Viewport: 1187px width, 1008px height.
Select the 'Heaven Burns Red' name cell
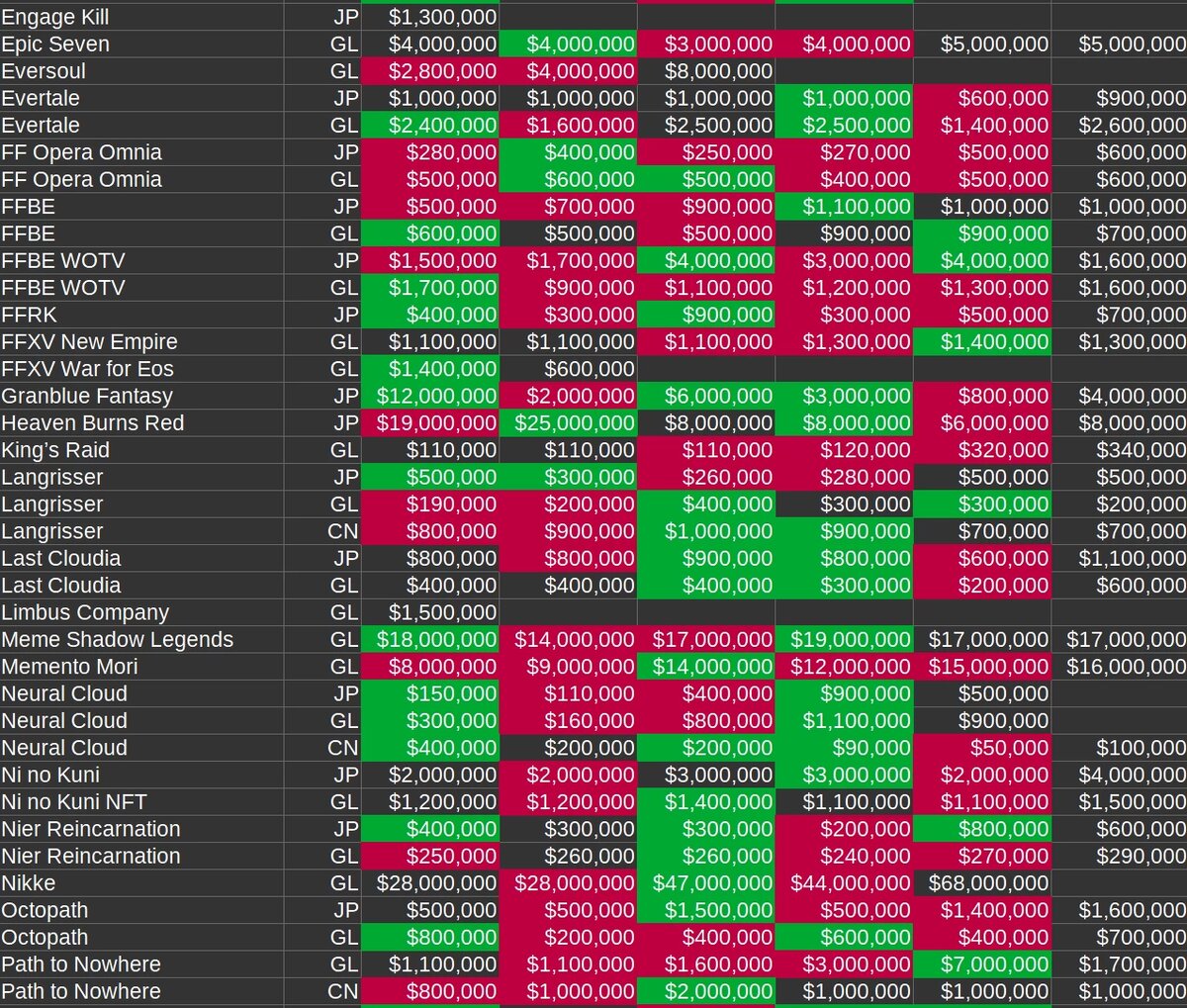[x=141, y=422]
